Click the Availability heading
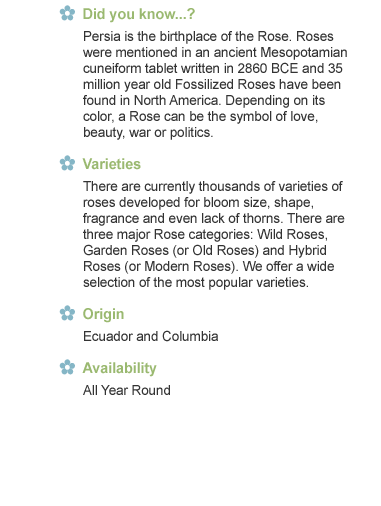The width and height of the screenshot is (381, 506). pos(120,368)
